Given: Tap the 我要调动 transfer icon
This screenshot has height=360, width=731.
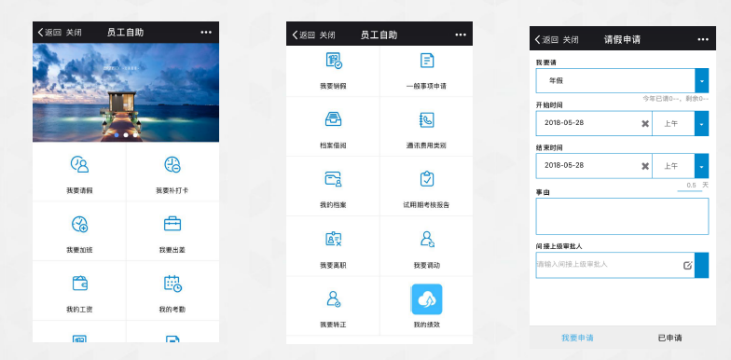Looking at the screenshot, I should [x=427, y=238].
